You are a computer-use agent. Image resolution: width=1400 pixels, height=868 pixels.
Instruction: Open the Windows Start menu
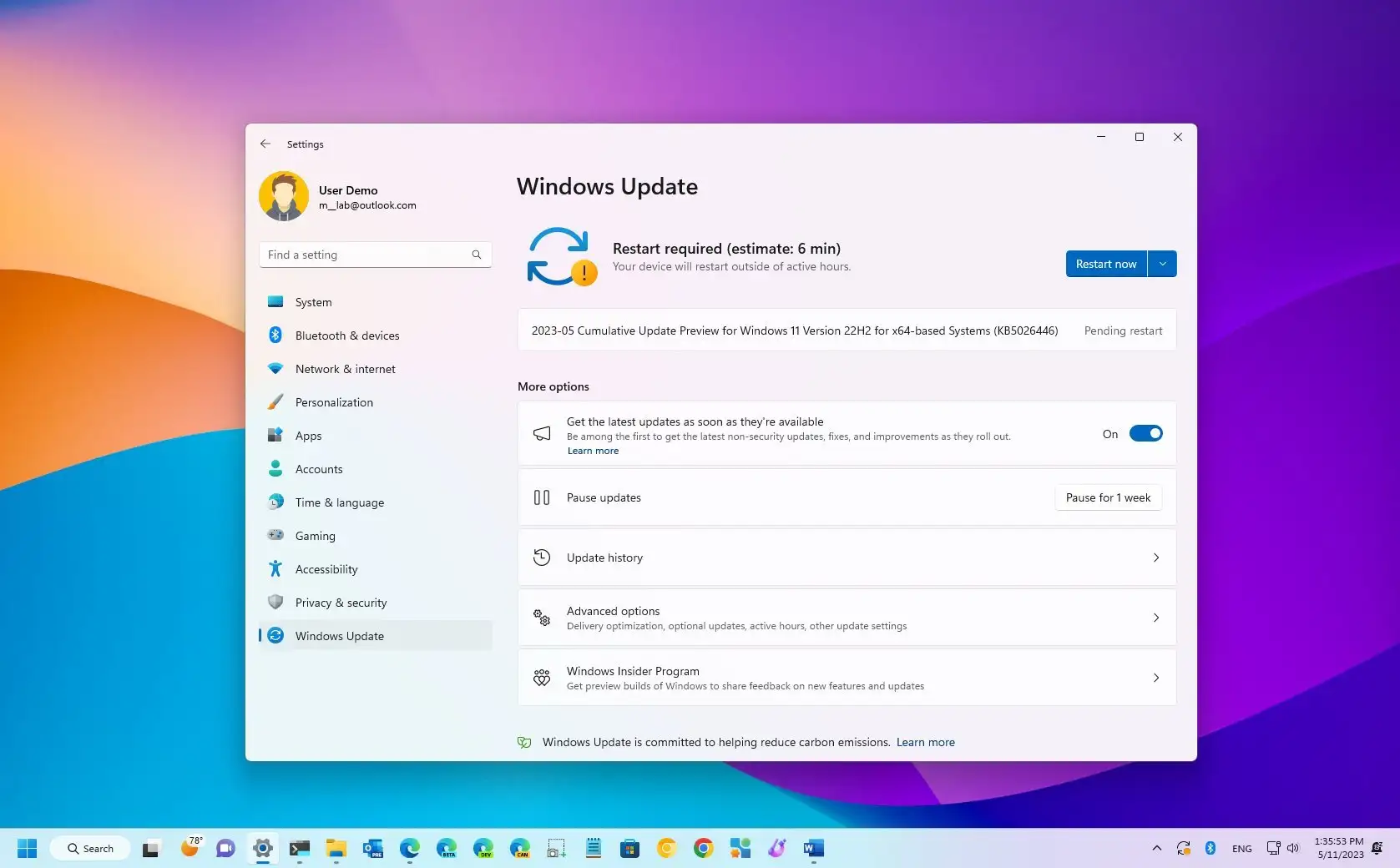click(x=27, y=848)
